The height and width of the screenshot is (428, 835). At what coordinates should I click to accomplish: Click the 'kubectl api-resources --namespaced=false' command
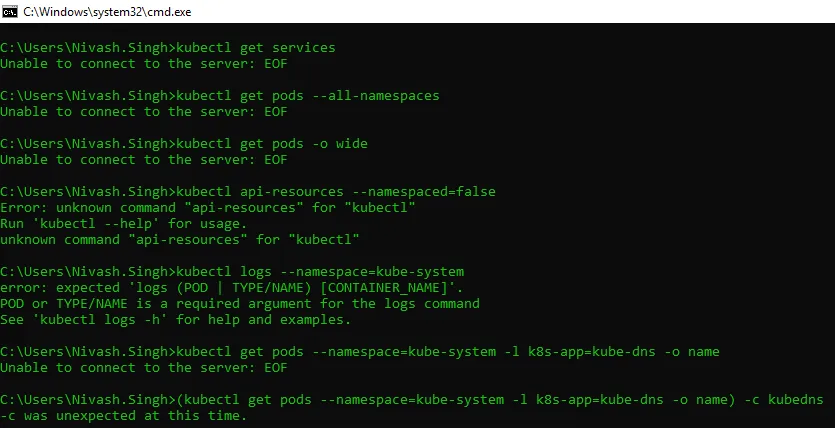[336, 192]
